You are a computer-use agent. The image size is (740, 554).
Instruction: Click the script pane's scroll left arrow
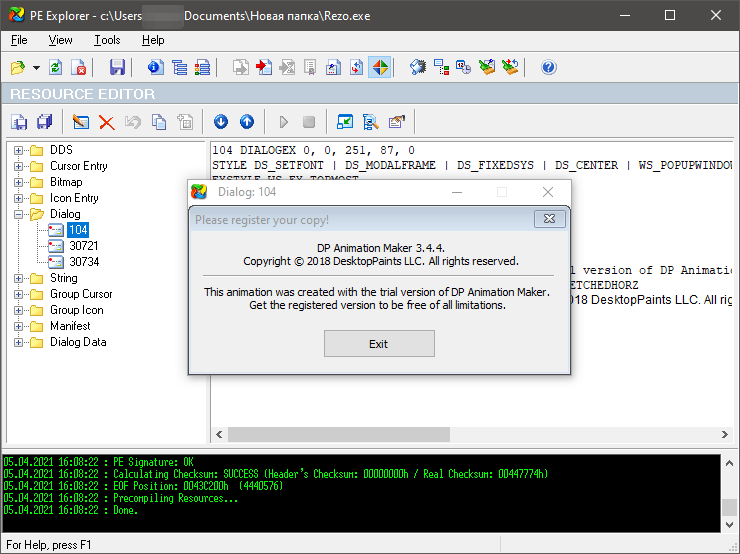pyautogui.click(x=219, y=435)
